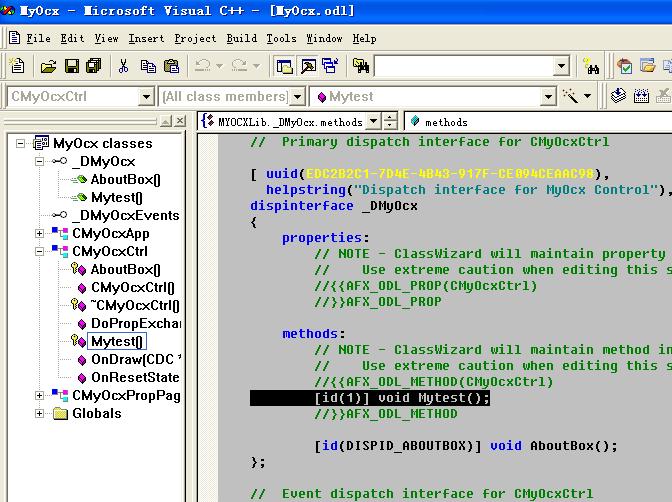The height and width of the screenshot is (502, 672).
Task: Click the New Text File toolbar icon
Action: [17, 66]
